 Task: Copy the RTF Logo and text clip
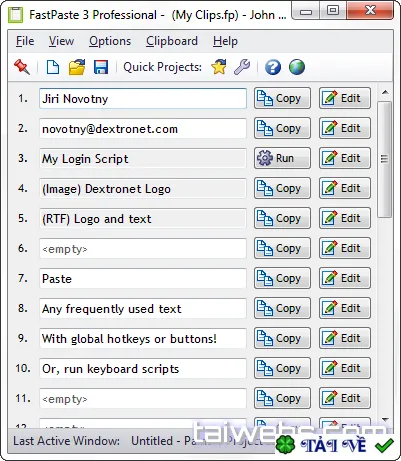282,218
